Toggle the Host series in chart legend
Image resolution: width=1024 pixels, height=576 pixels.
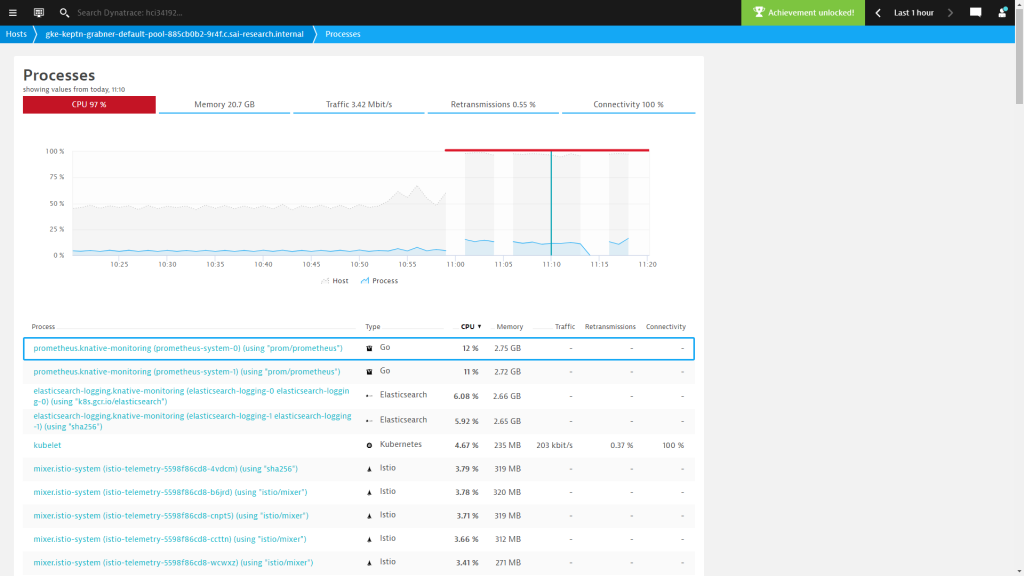coord(334,281)
